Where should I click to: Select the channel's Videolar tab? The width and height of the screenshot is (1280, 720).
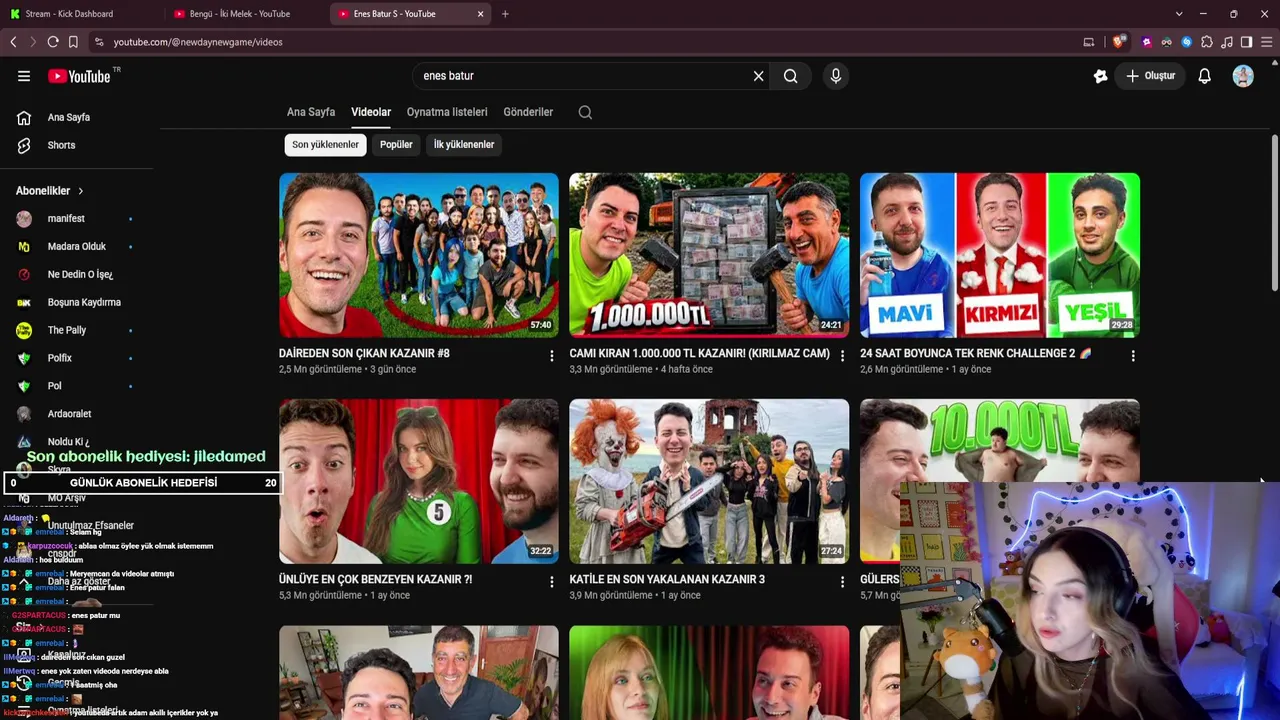click(x=371, y=112)
